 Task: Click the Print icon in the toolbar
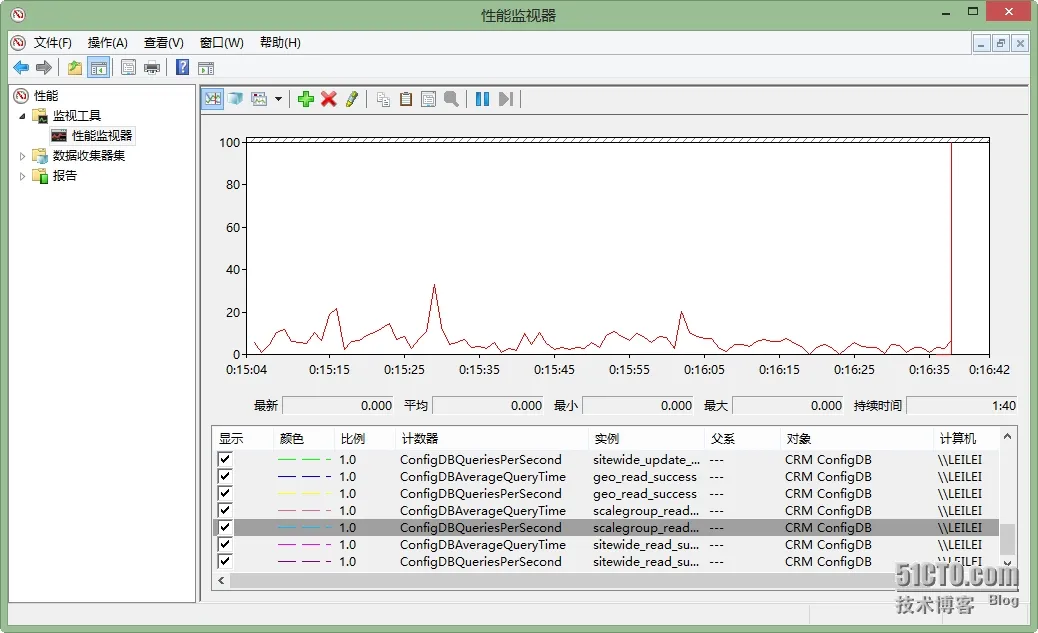[152, 68]
